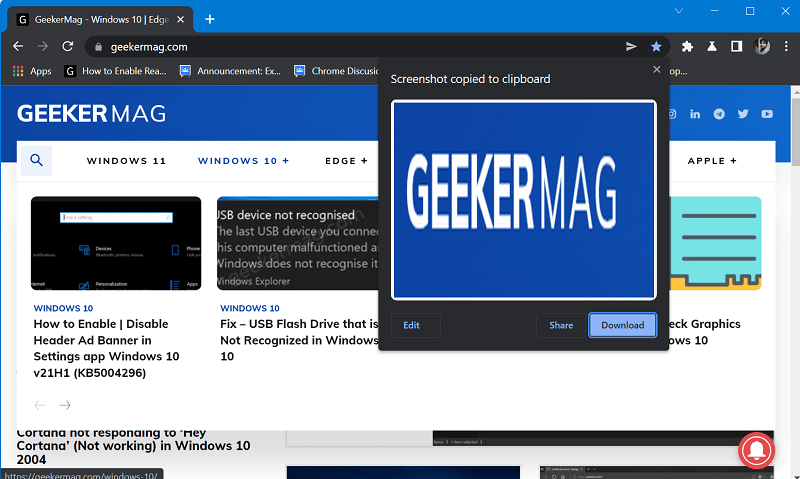Click the Edit button in screenshot popup
Image resolution: width=800 pixels, height=479 pixels.
click(x=415, y=325)
